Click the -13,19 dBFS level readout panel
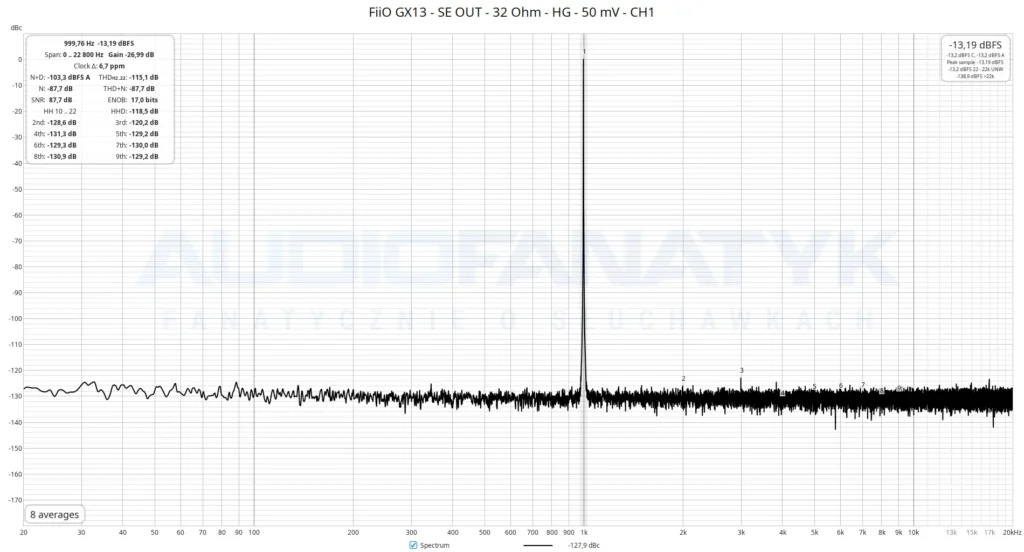Viewport: 1024px width, 552px height. [x=975, y=59]
